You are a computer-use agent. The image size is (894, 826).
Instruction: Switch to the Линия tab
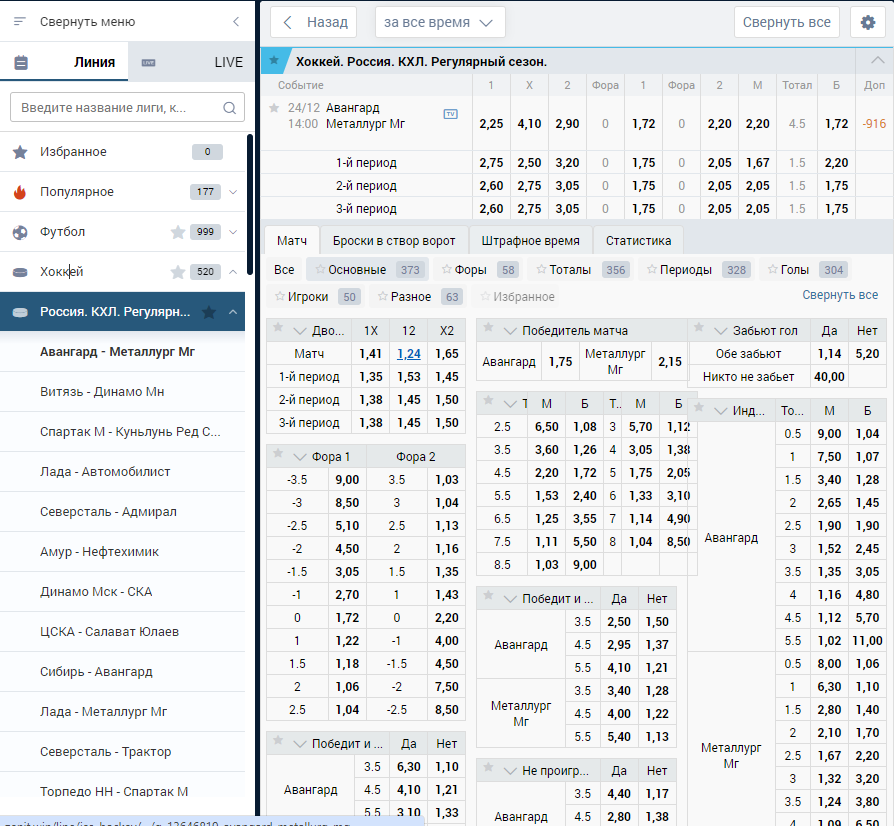coord(64,62)
